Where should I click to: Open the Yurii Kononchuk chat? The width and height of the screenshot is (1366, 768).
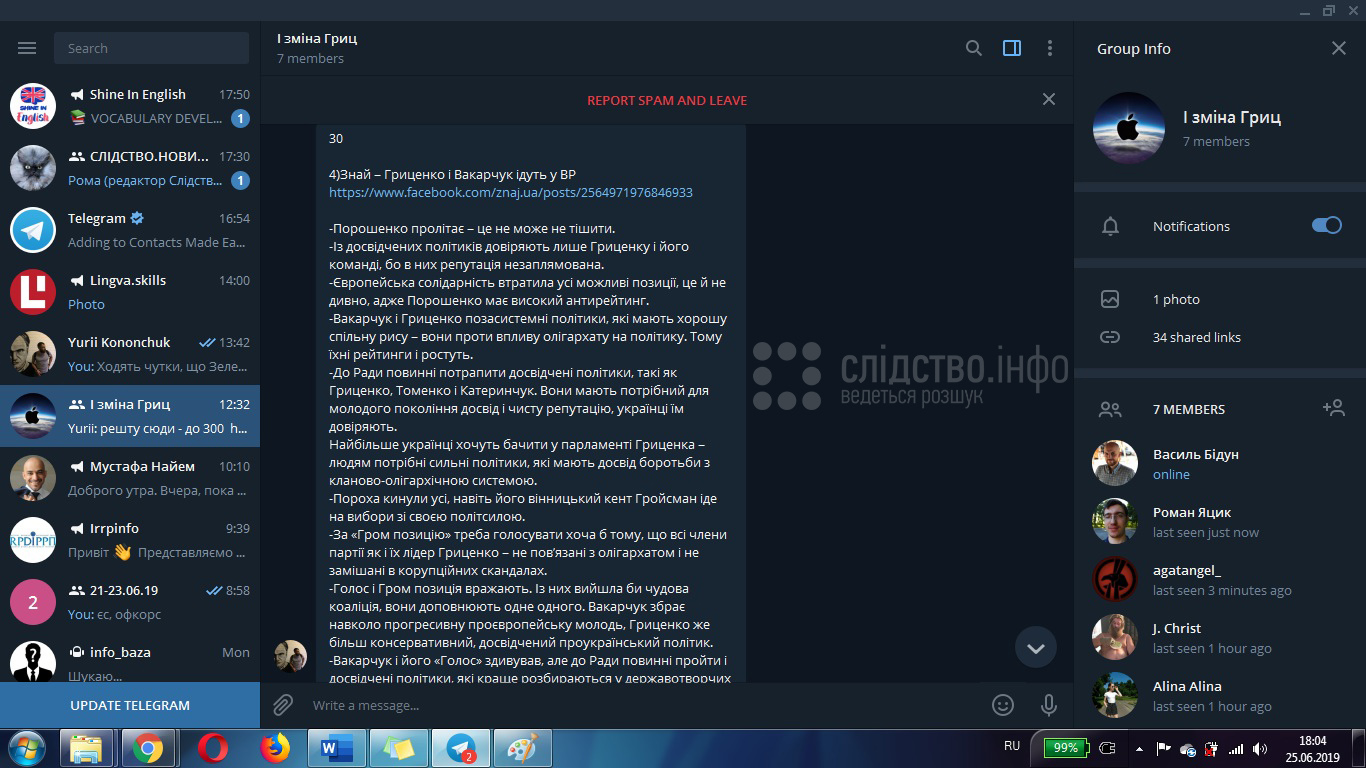(130, 354)
